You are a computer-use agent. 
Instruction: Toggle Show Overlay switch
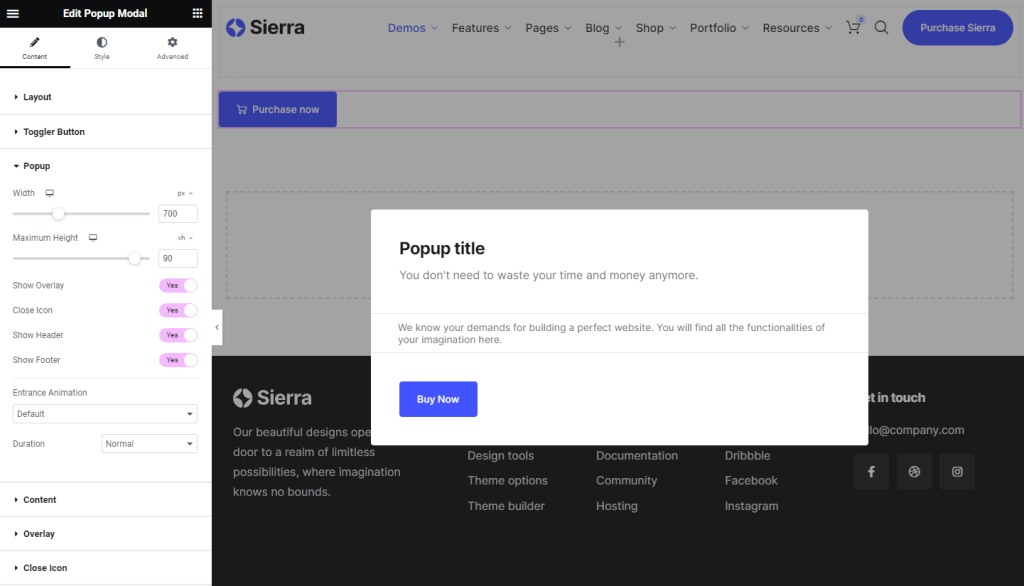tap(178, 285)
